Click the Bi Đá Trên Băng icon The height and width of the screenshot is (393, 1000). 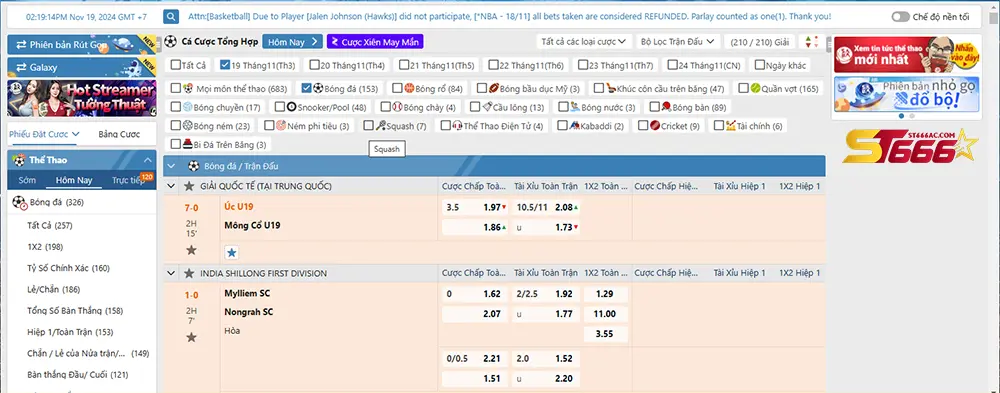coord(188,144)
